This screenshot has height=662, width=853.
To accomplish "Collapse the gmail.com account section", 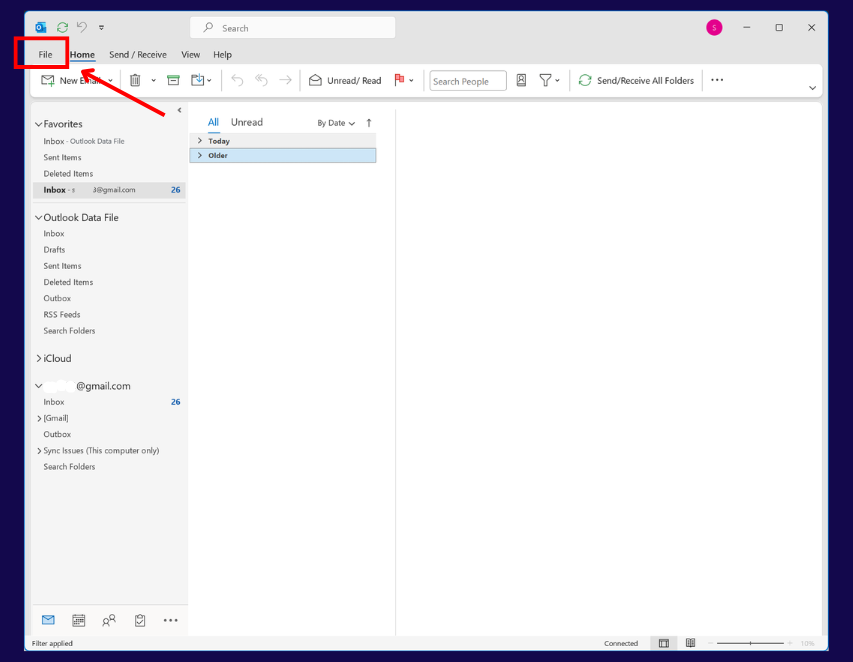I will 39,386.
